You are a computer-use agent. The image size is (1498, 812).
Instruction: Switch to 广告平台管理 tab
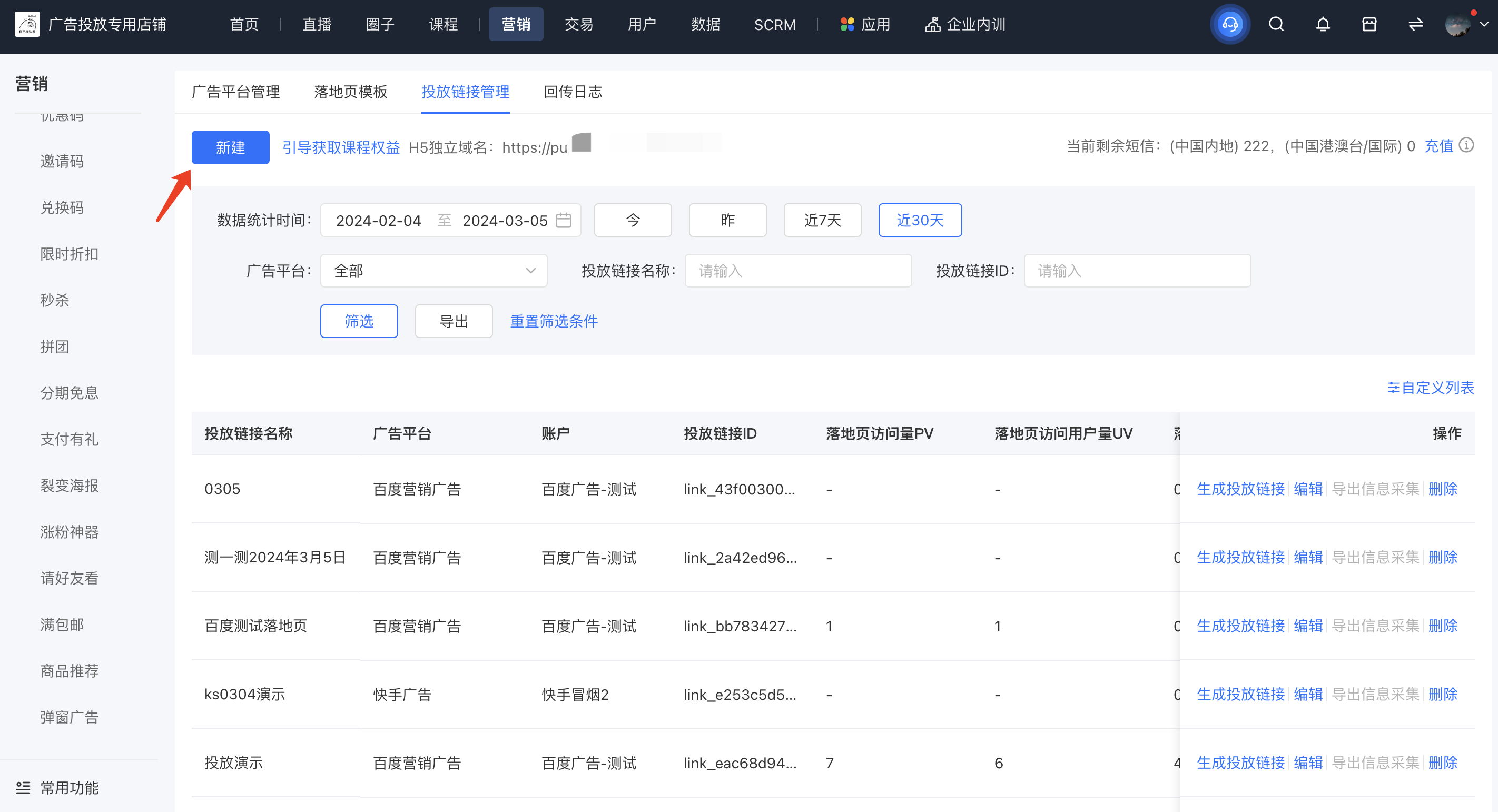pos(235,92)
